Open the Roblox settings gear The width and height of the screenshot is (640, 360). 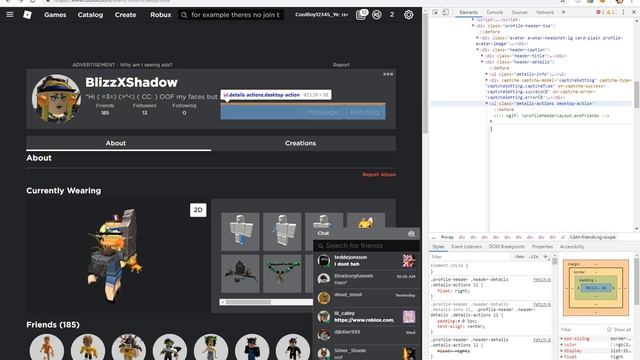coord(408,15)
